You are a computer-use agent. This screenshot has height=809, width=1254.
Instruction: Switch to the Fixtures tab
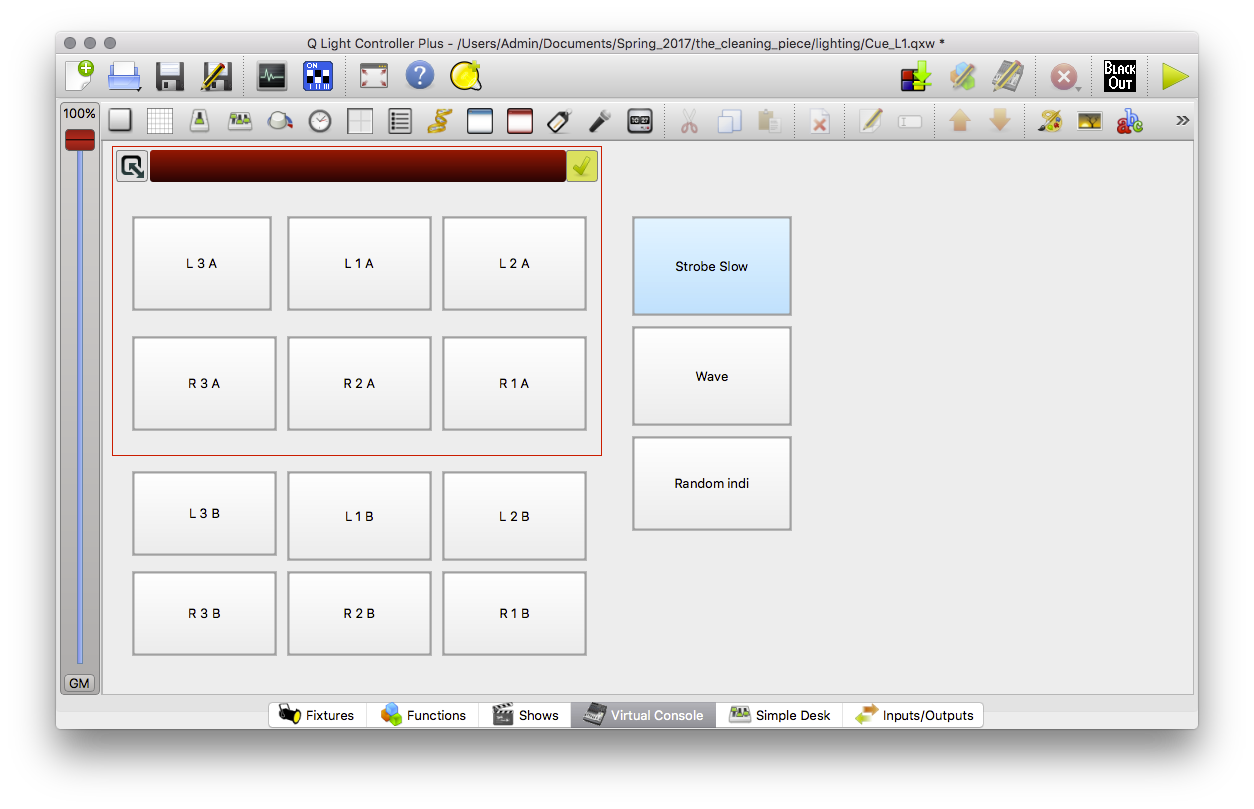318,715
